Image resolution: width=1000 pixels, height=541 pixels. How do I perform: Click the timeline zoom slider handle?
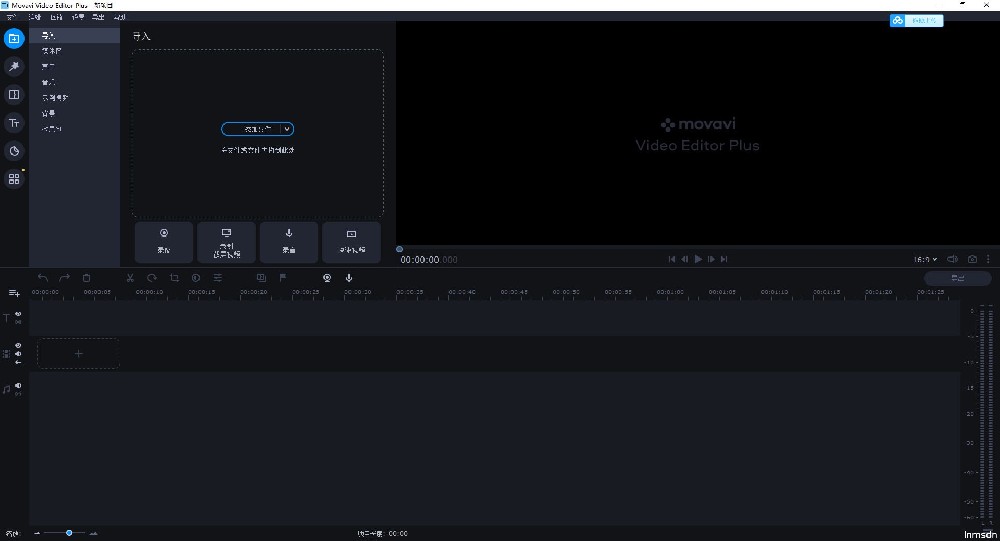click(x=69, y=533)
